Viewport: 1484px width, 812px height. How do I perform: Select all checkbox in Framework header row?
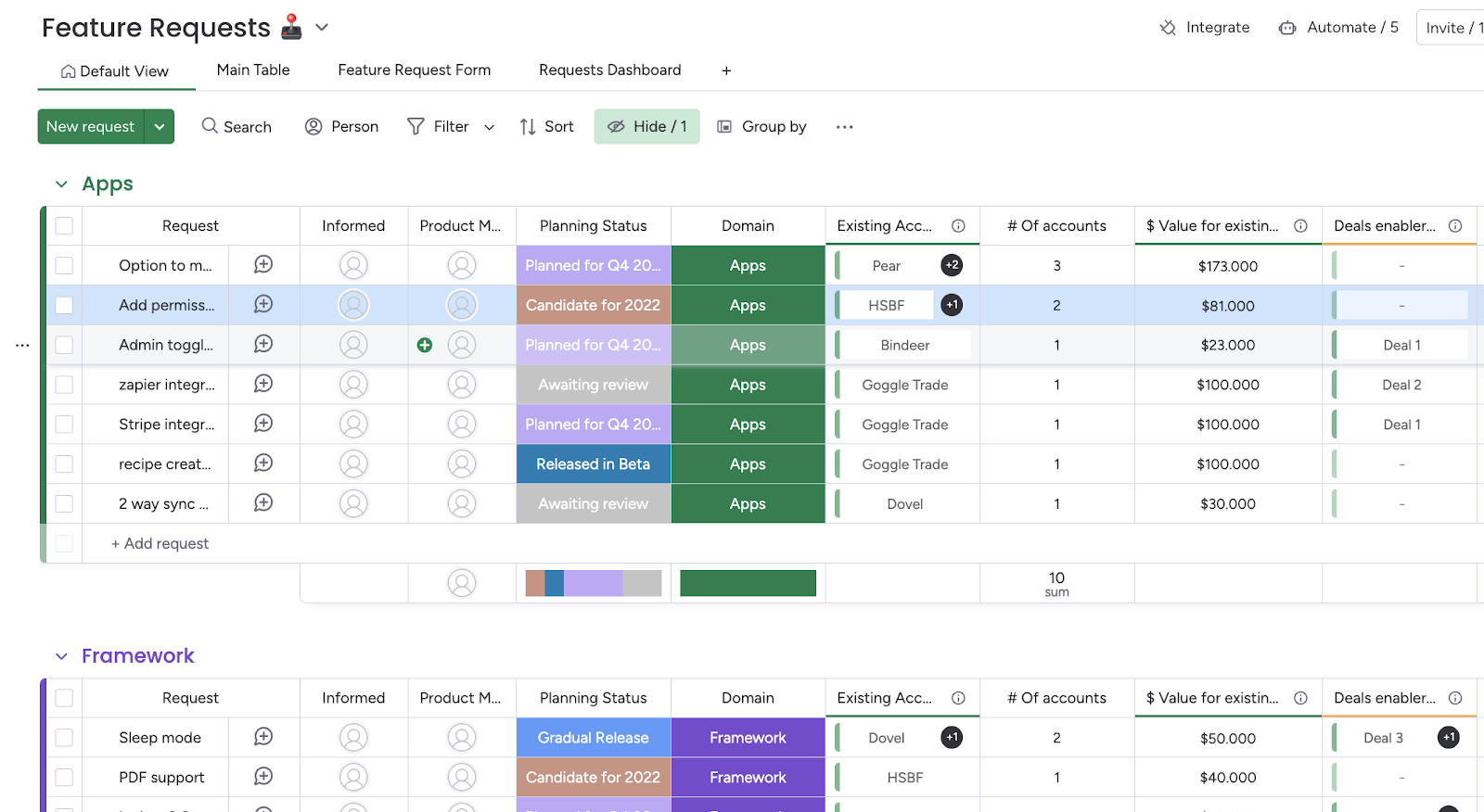tap(64, 698)
